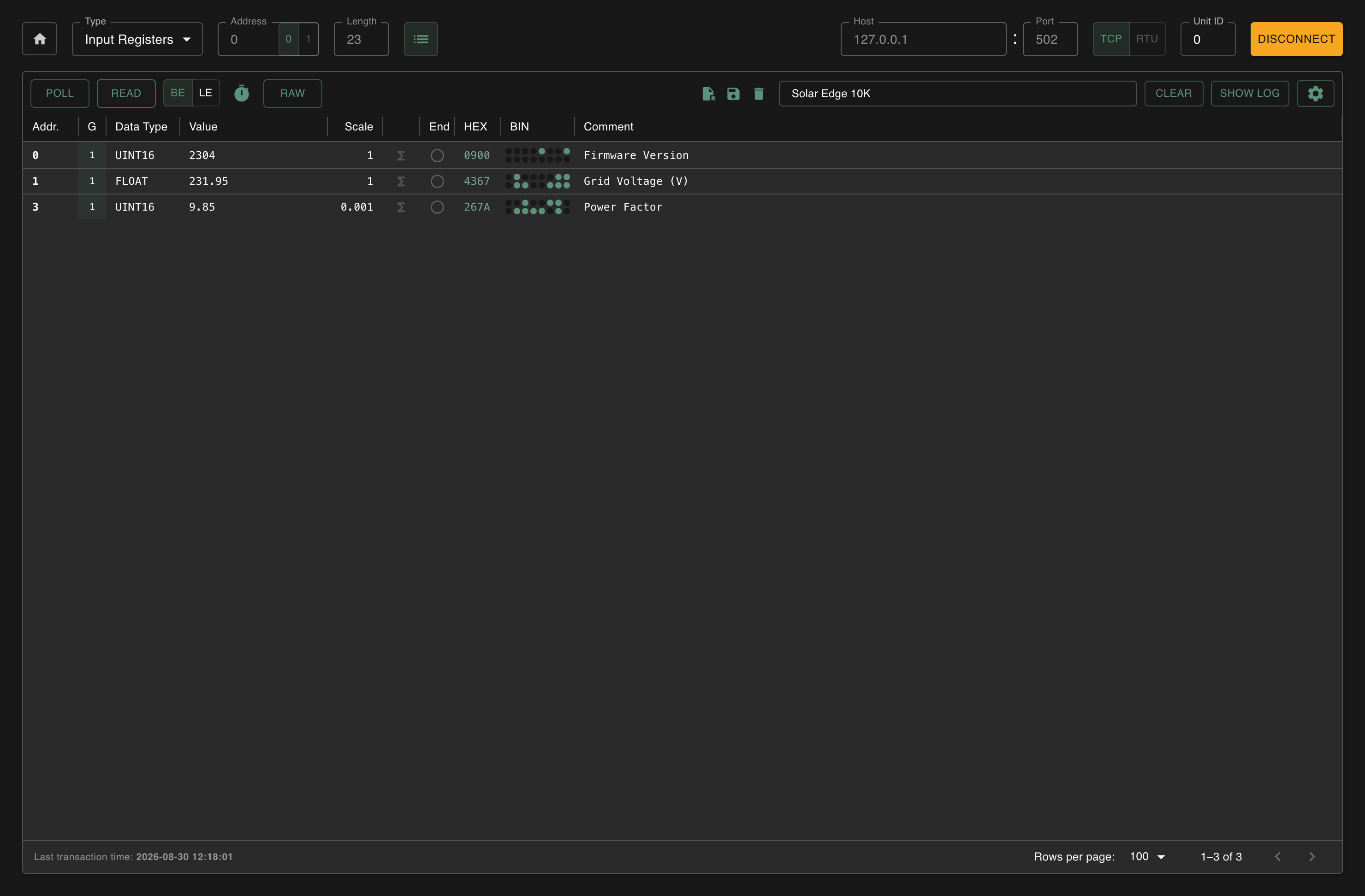The height and width of the screenshot is (896, 1365).
Task: Open settings gear icon
Action: (x=1315, y=93)
